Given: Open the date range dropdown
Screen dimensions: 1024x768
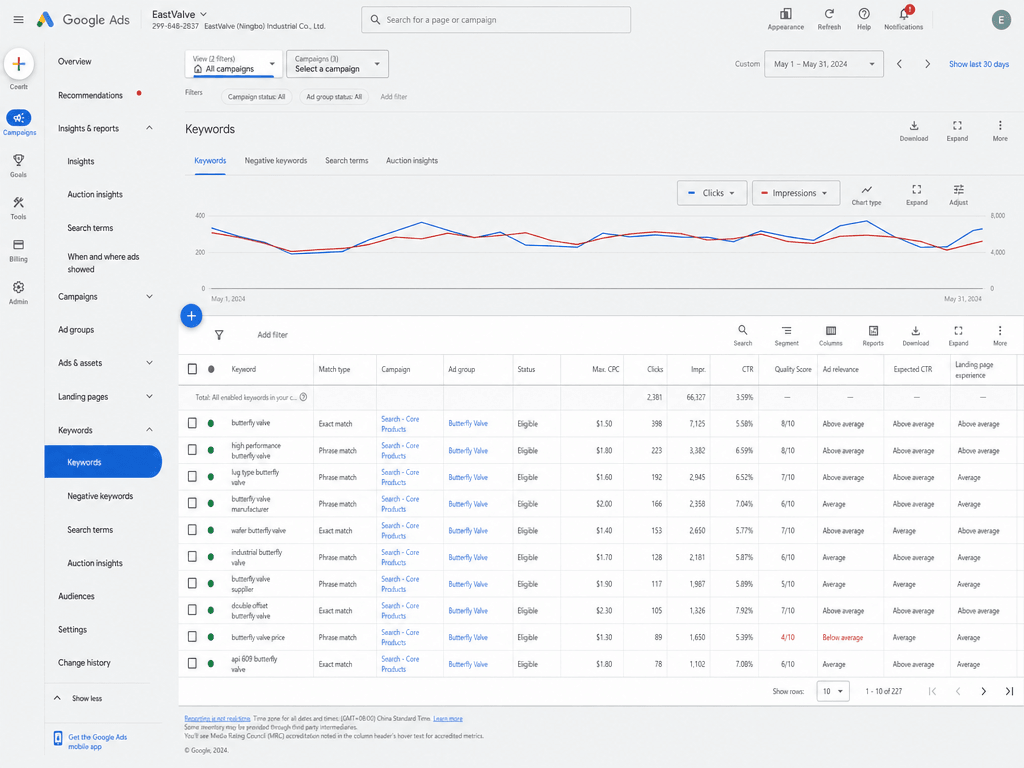Looking at the screenshot, I should [824, 64].
